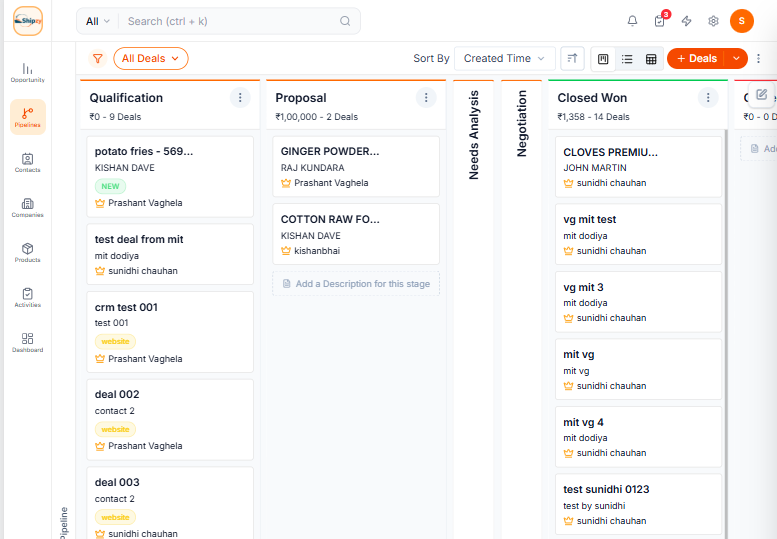The image size is (777, 539).
Task: Open the GINGER POWDER deal card
Action: tap(356, 166)
